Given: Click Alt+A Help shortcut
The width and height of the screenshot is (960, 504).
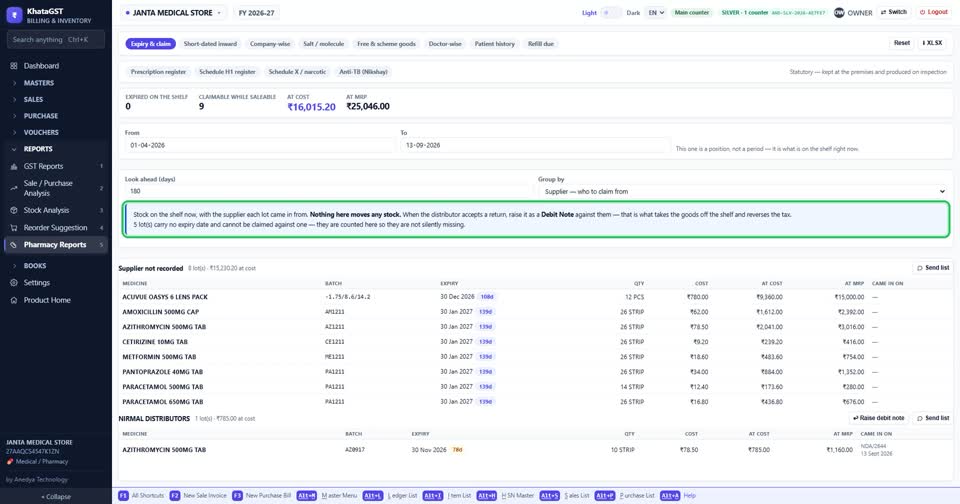Looking at the screenshot, I should pos(678,495).
